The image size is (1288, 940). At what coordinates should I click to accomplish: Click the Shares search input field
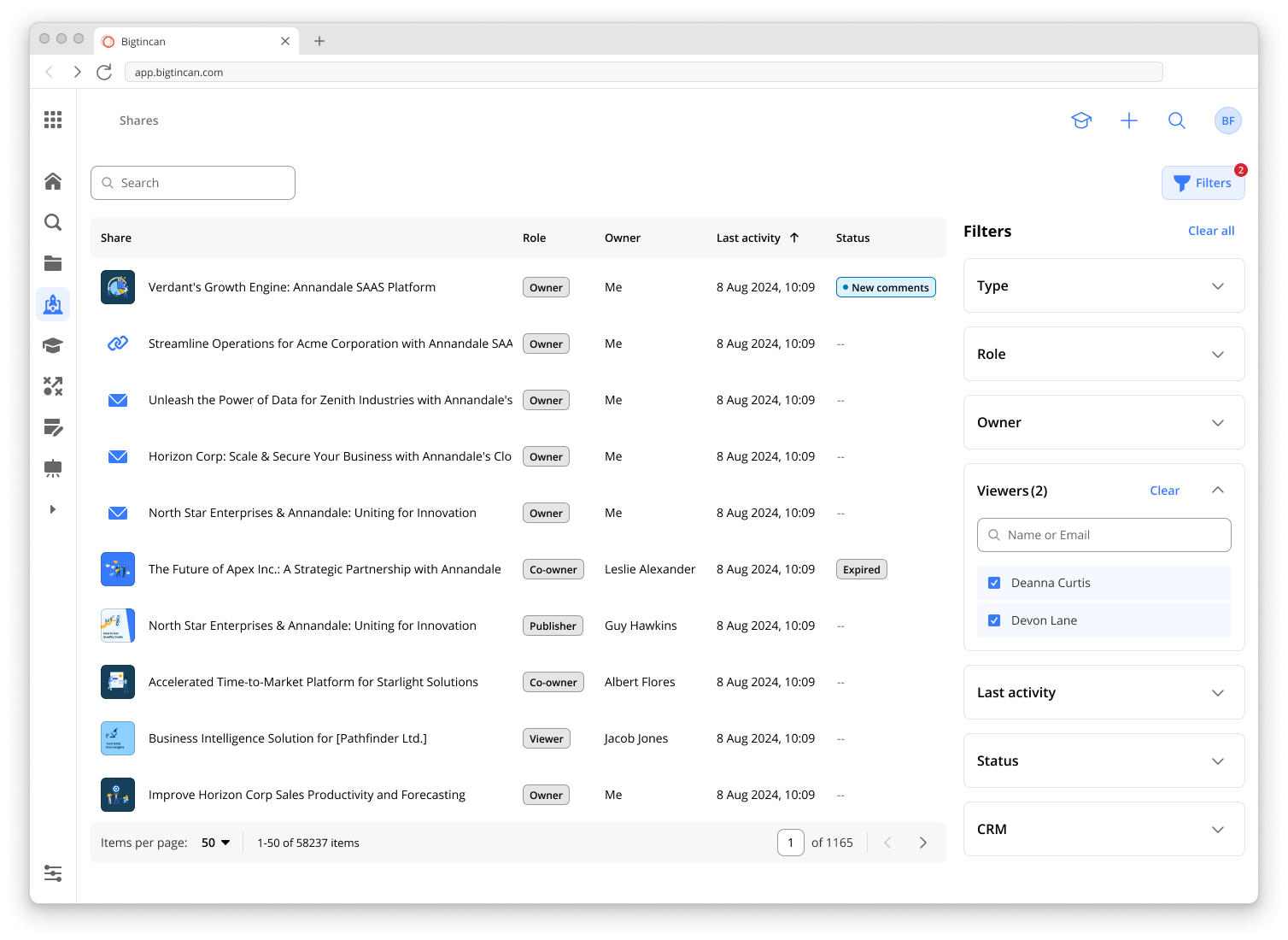[193, 183]
